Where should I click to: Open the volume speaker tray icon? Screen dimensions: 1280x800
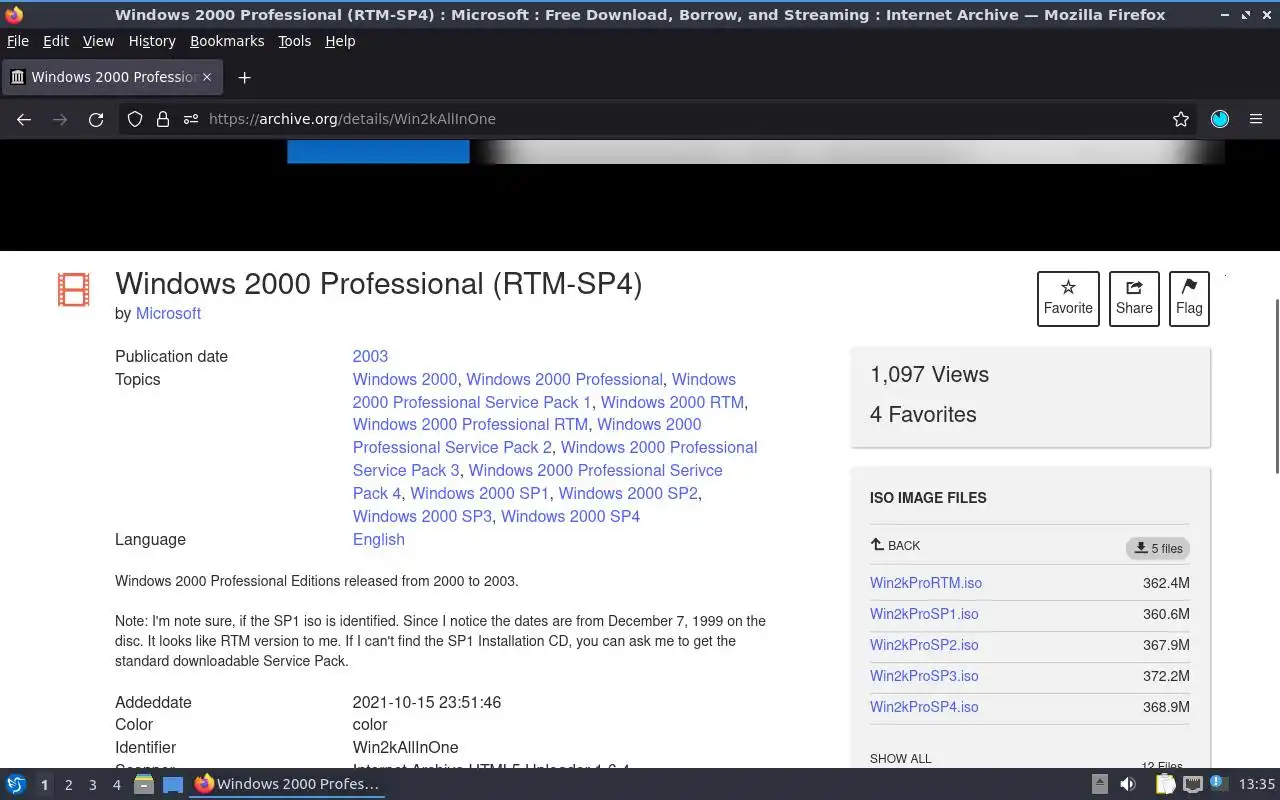coord(1128,784)
